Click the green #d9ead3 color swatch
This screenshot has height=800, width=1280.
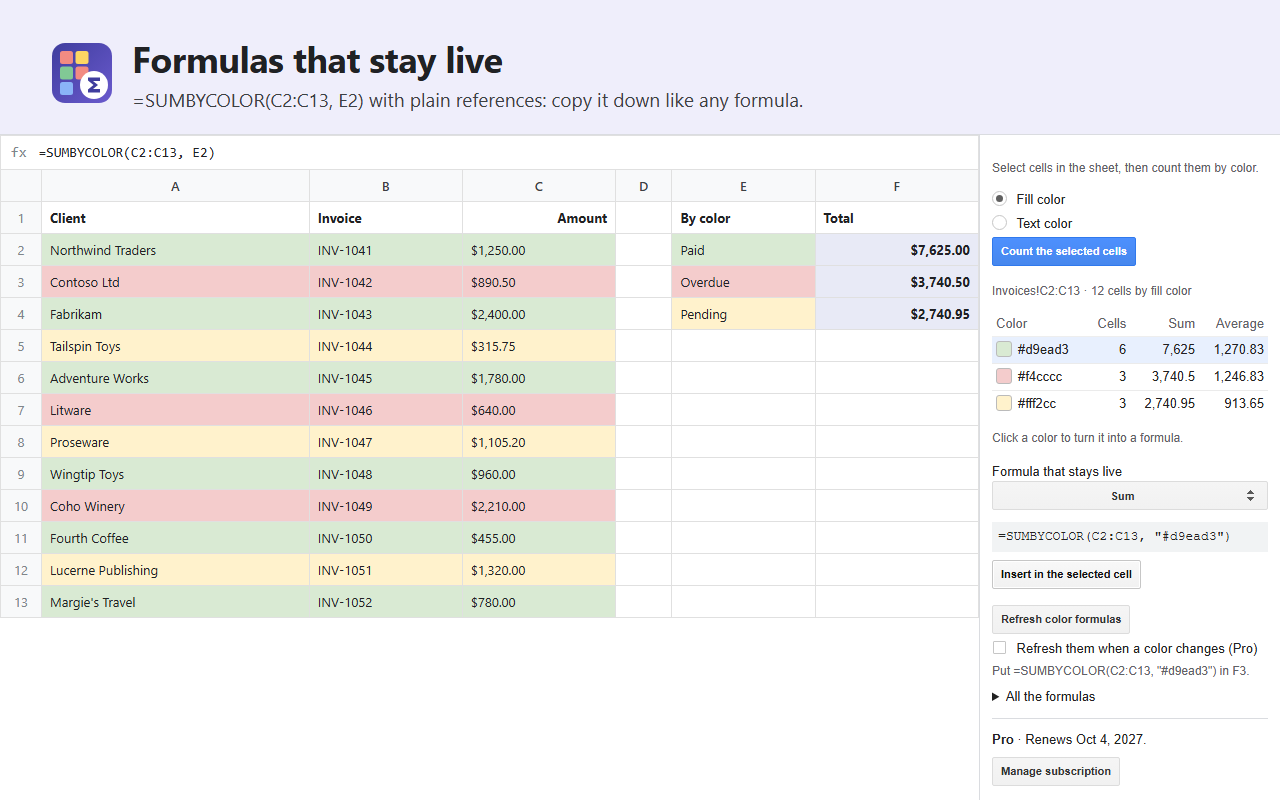click(1004, 349)
